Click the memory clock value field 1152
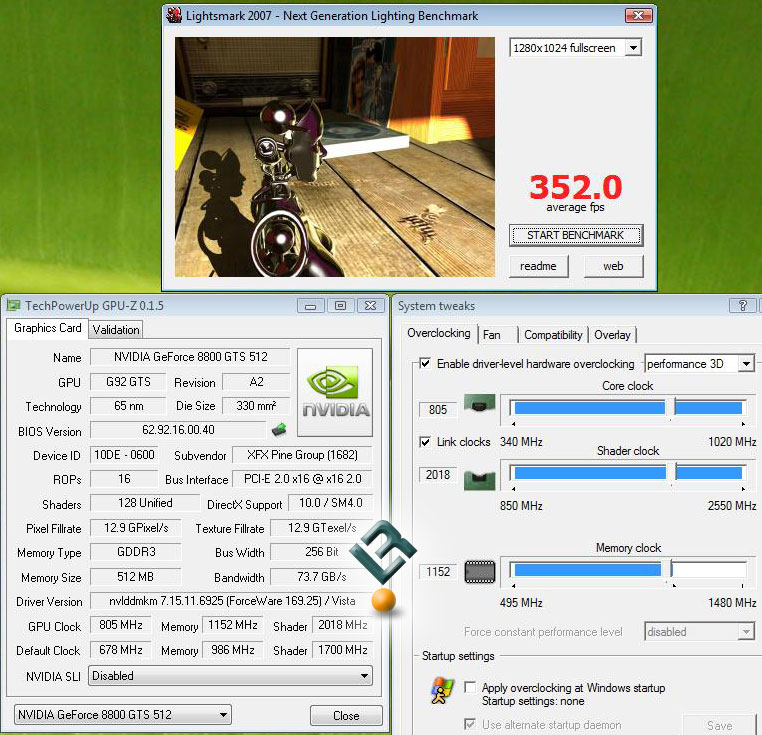 point(438,572)
